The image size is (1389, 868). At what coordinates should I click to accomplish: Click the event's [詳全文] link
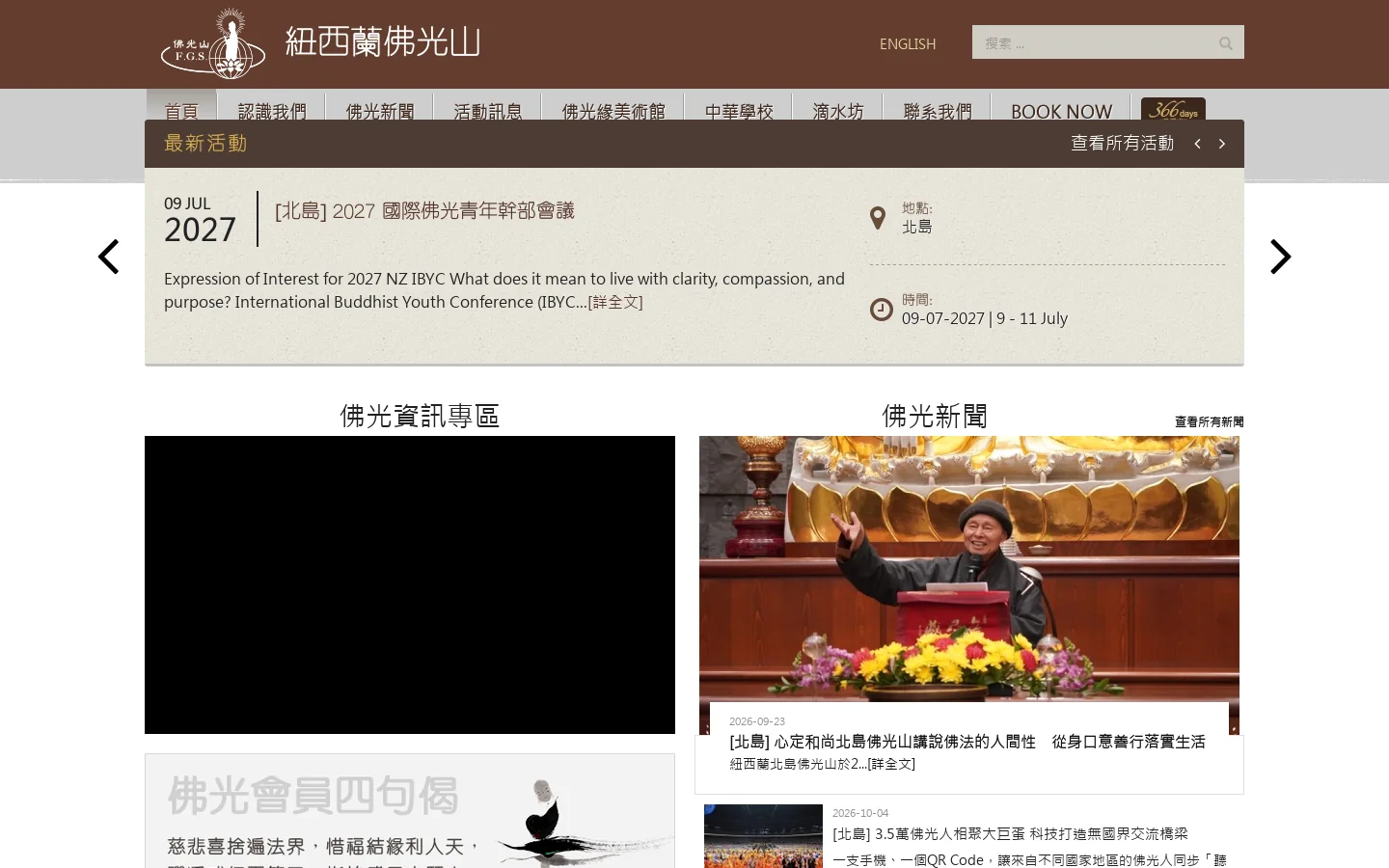pyautogui.click(x=615, y=302)
